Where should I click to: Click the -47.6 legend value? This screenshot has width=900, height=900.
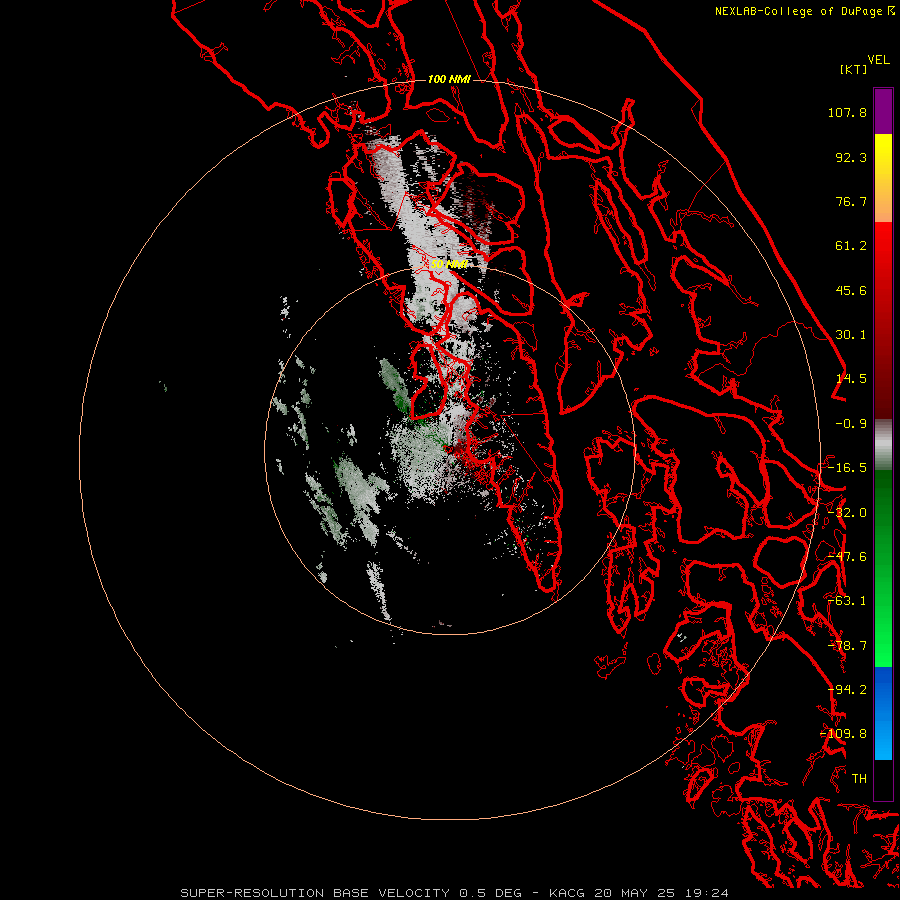tap(847, 557)
